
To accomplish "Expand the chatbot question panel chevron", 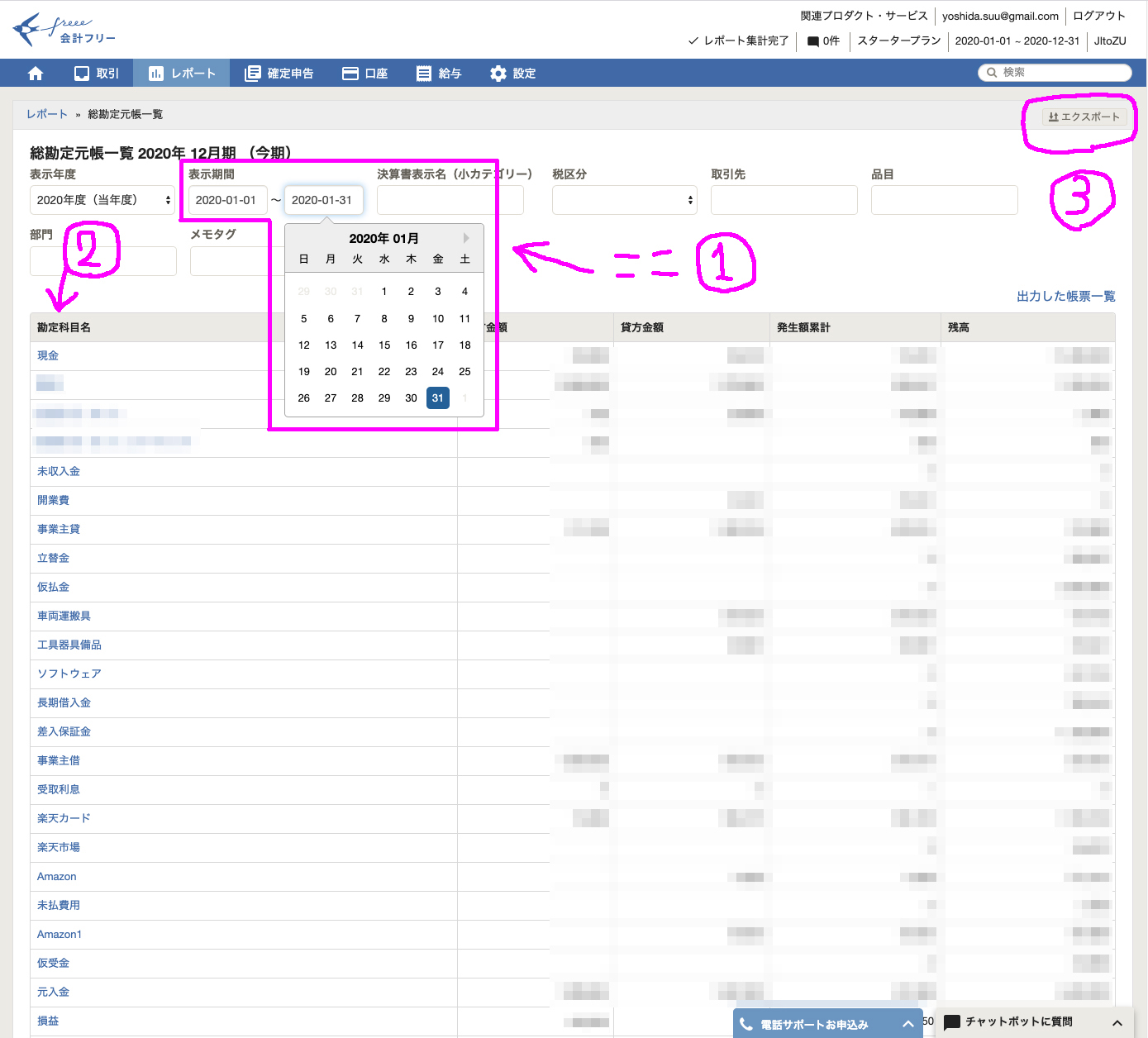I will pyautogui.click(x=1117, y=1022).
